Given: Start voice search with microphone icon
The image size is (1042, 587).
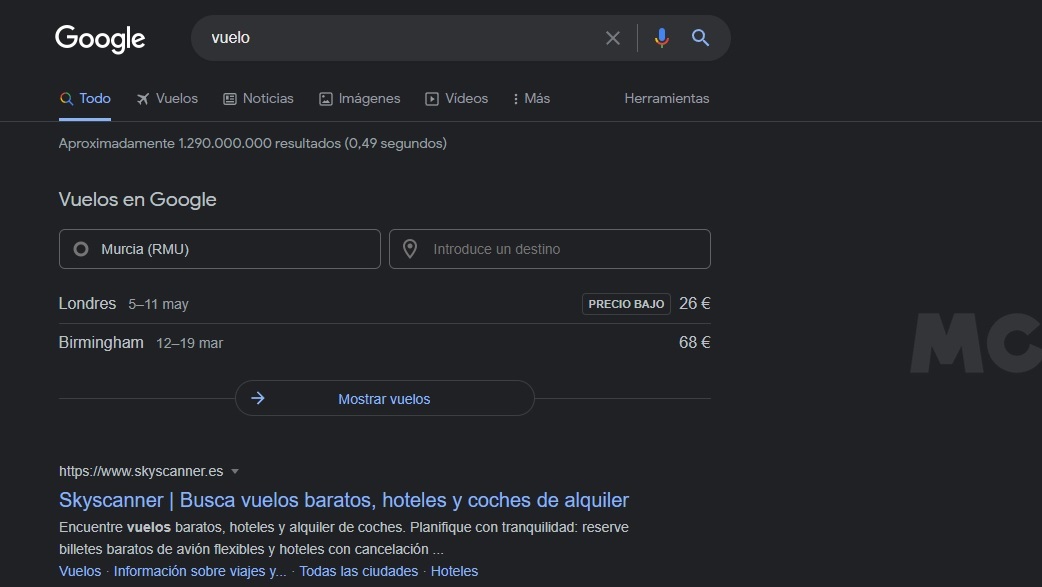Looking at the screenshot, I should pos(661,38).
